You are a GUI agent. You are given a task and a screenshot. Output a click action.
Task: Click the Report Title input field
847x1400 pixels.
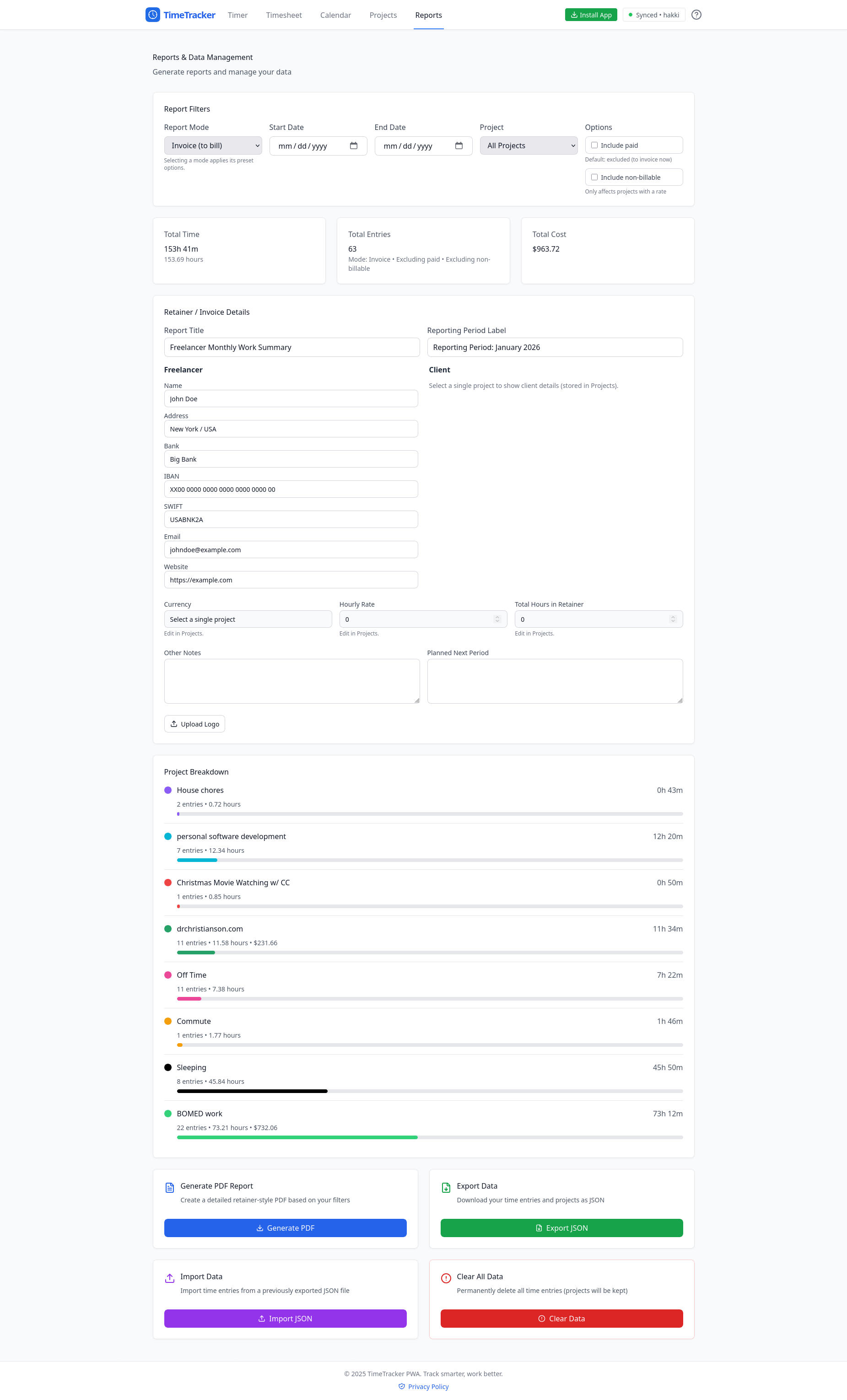(x=291, y=347)
